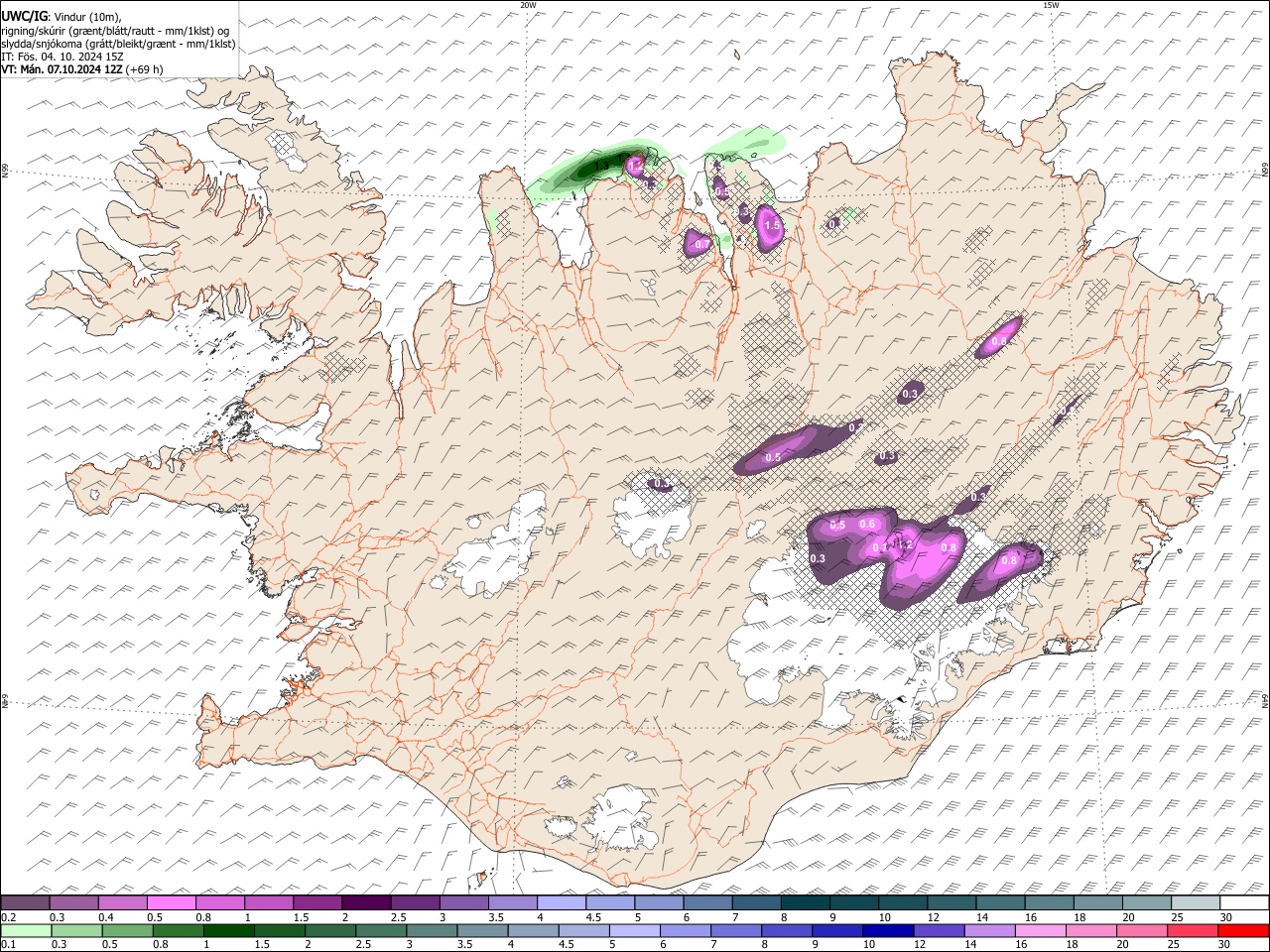Click the light pink 16–18 rain swatch
Image resolution: width=1270 pixels, height=952 pixels.
[1040, 931]
